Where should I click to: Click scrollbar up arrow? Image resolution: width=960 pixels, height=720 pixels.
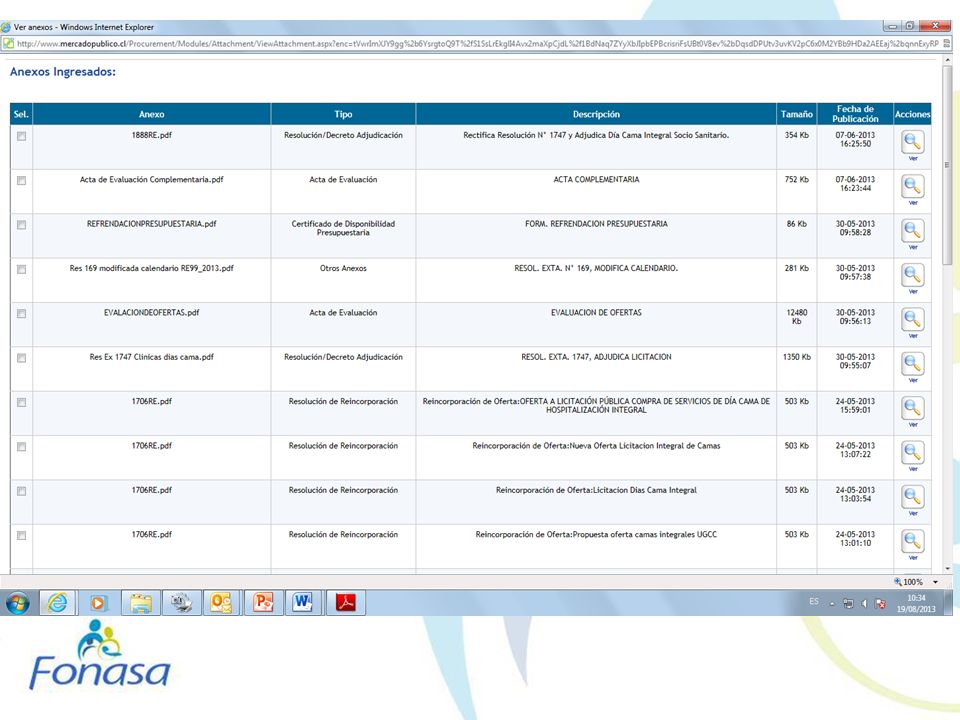pos(948,60)
